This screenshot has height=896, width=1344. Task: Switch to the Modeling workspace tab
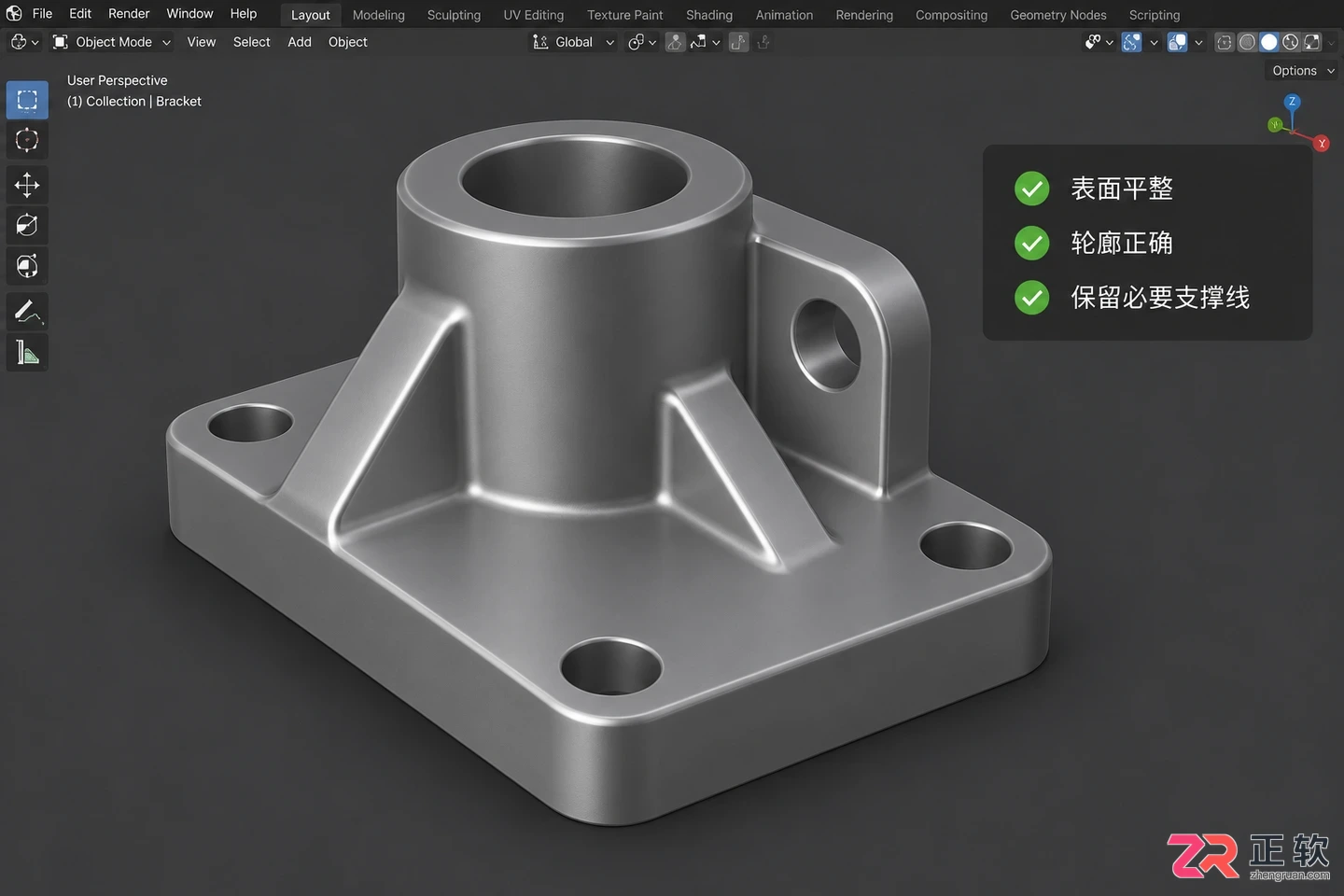pyautogui.click(x=379, y=15)
